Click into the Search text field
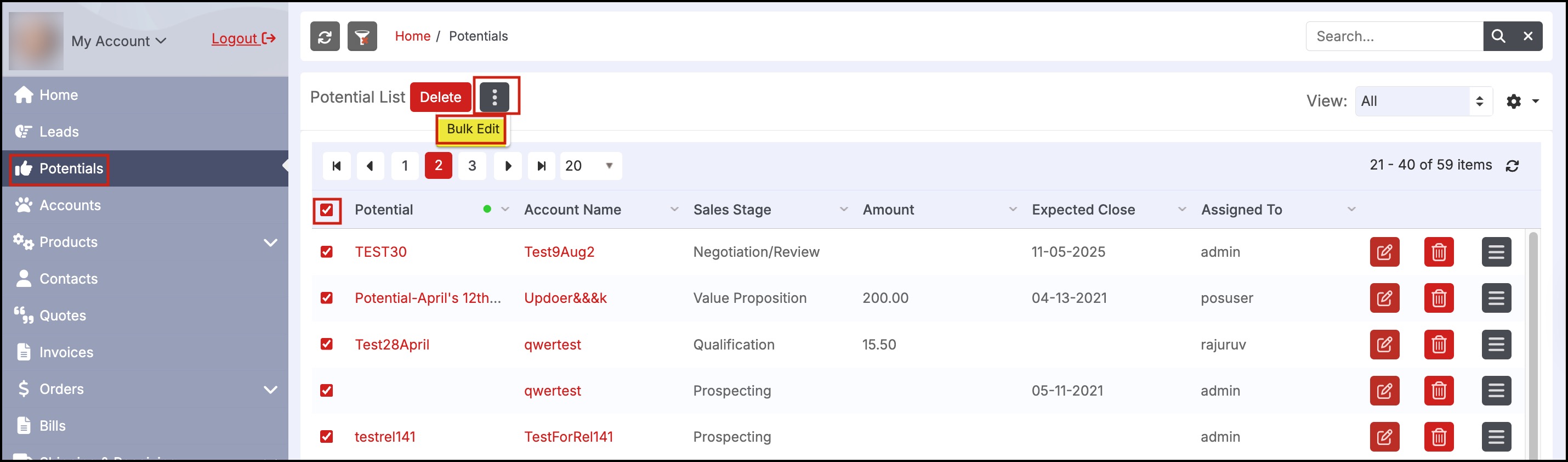 click(1394, 37)
